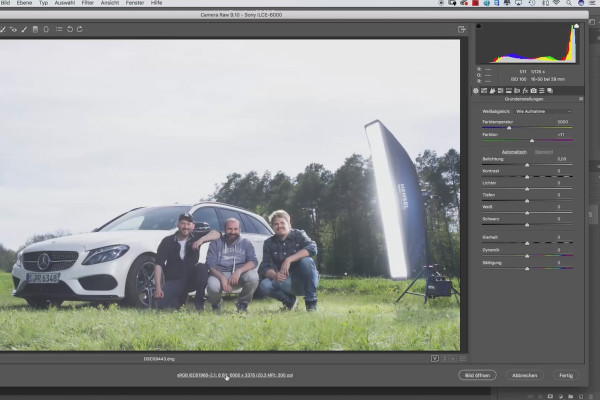Click the Farbtemperatur slider handle
The image size is (600, 400).
click(x=509, y=128)
